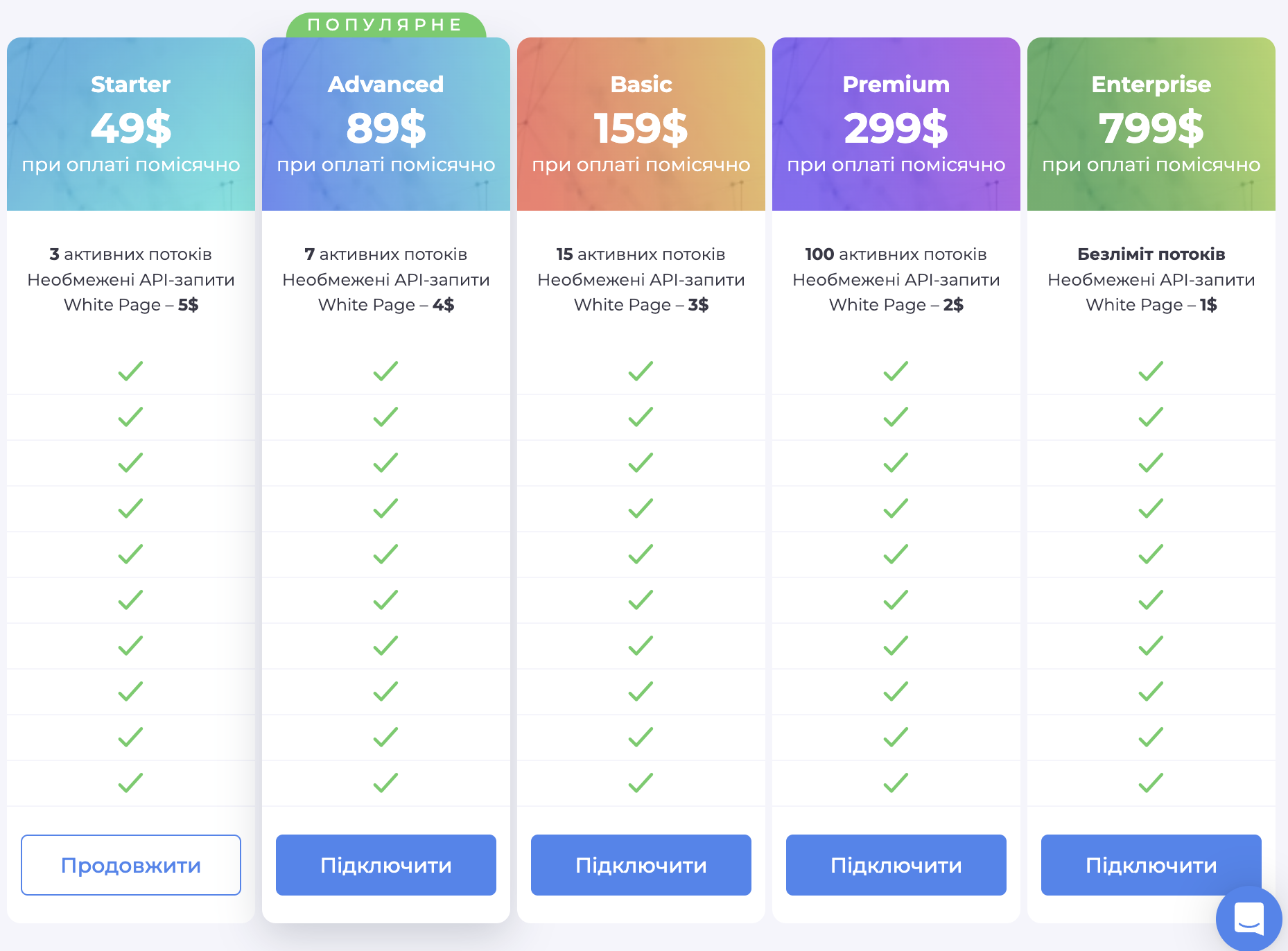Select the Starter 49$ plan header

[x=131, y=125]
